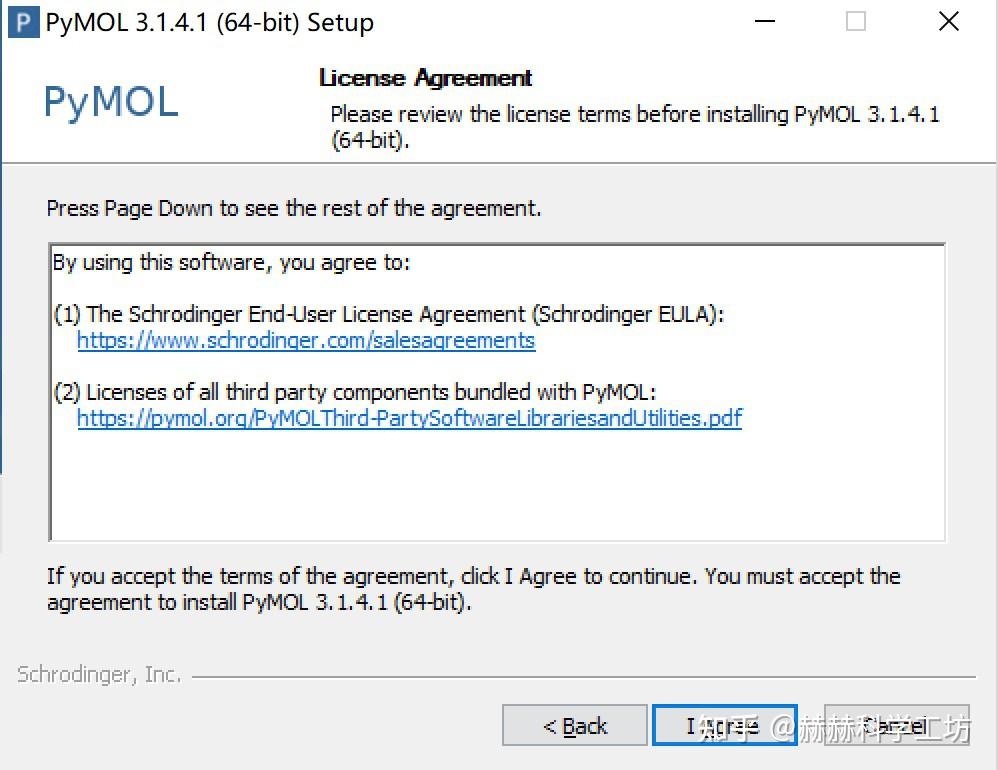Click the 'Press Page Down' instruction text
This screenshot has width=998, height=770.
pyautogui.click(x=294, y=209)
